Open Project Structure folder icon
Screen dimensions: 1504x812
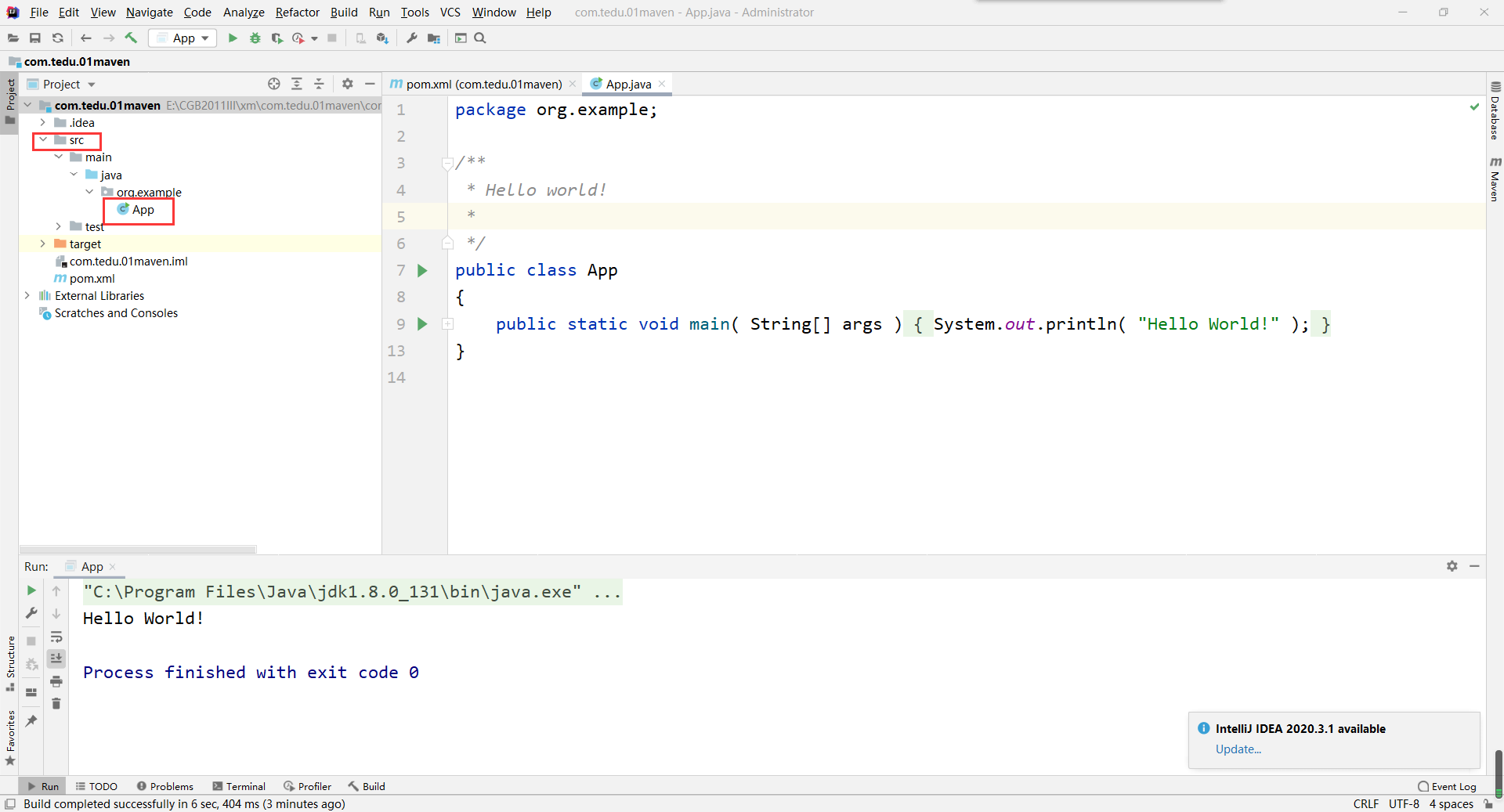coord(433,38)
